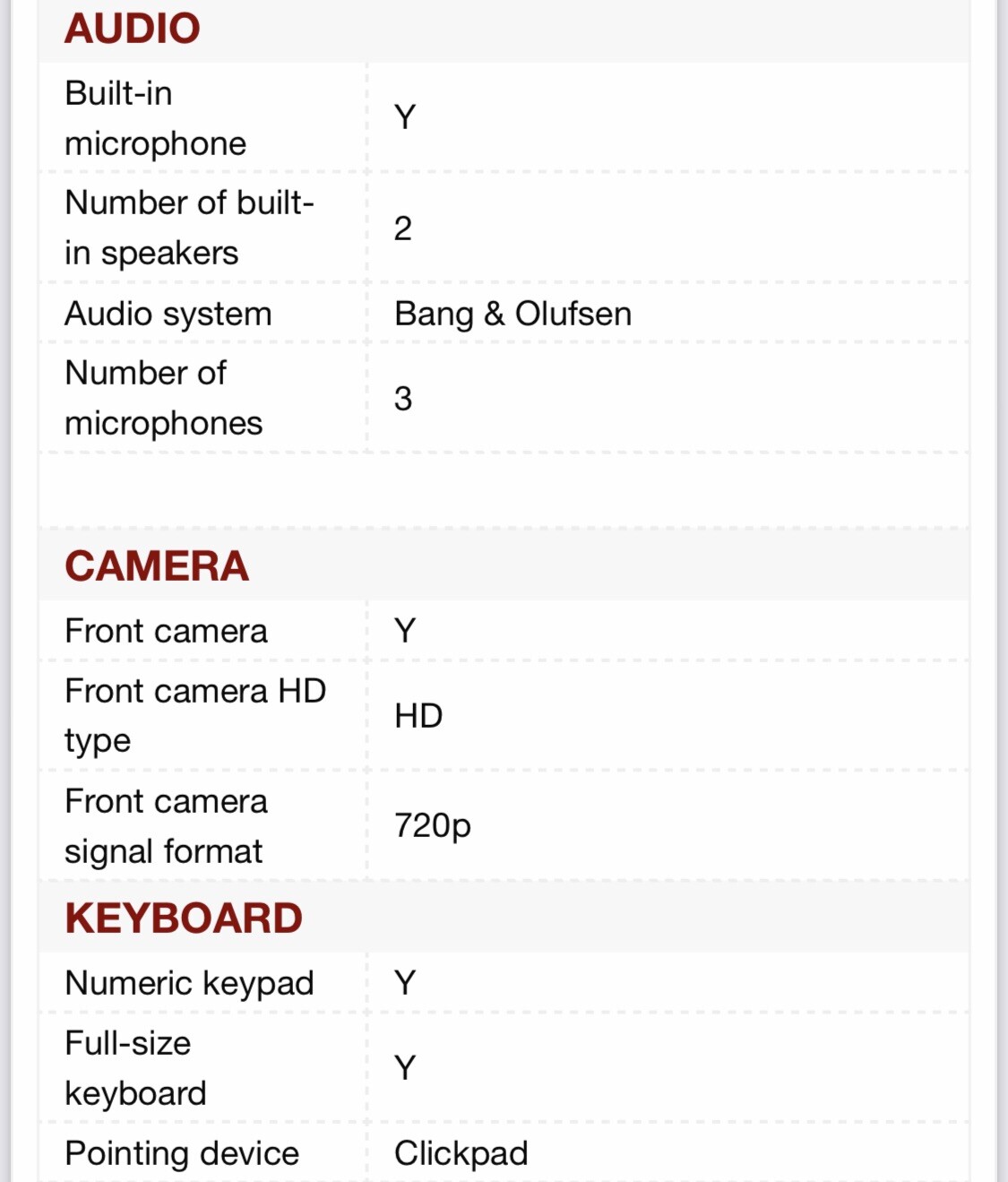The height and width of the screenshot is (1182, 1008).
Task: Tap the CAMERA section heading
Action: pos(157,565)
